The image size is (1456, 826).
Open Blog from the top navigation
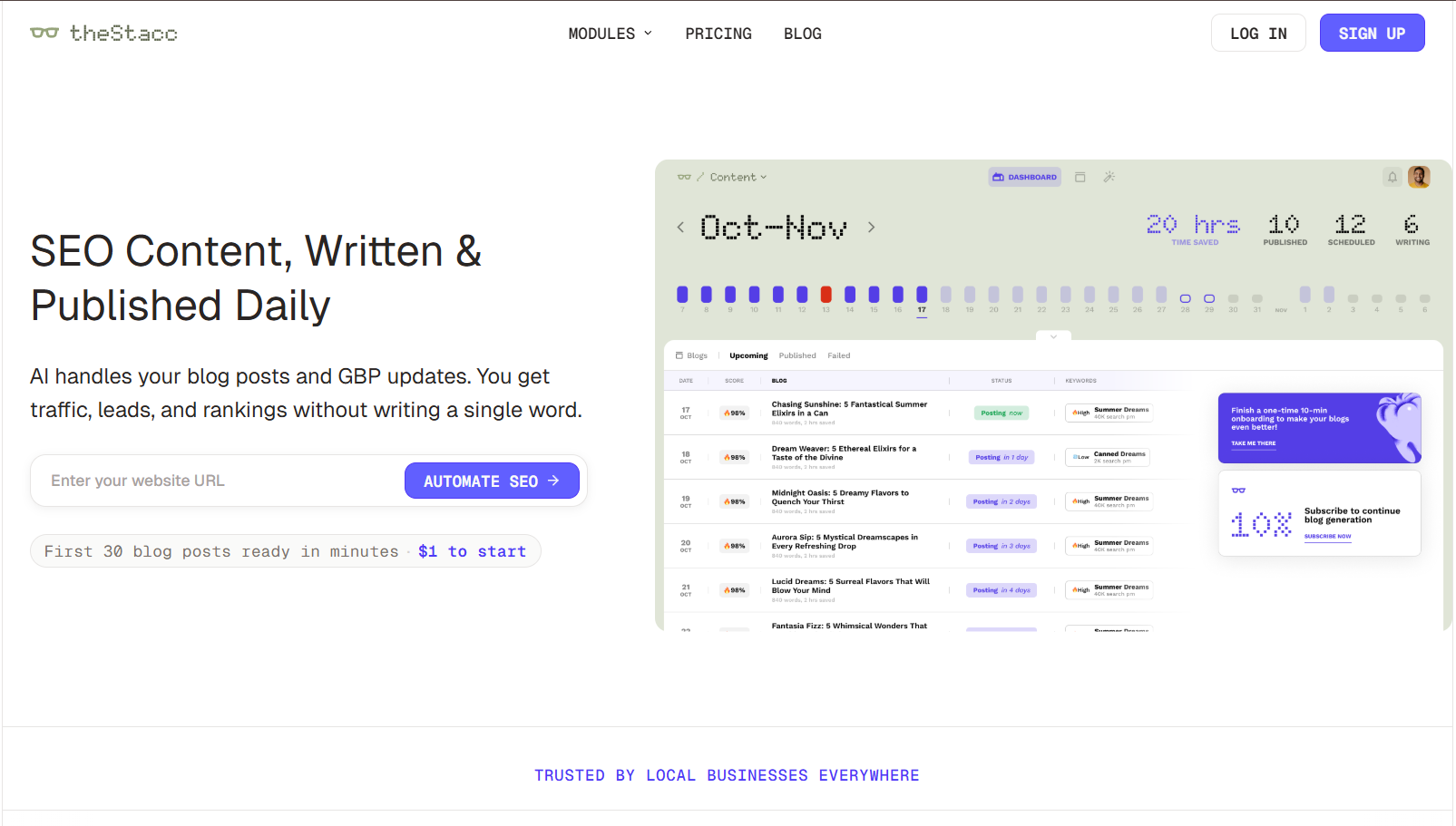pos(802,34)
